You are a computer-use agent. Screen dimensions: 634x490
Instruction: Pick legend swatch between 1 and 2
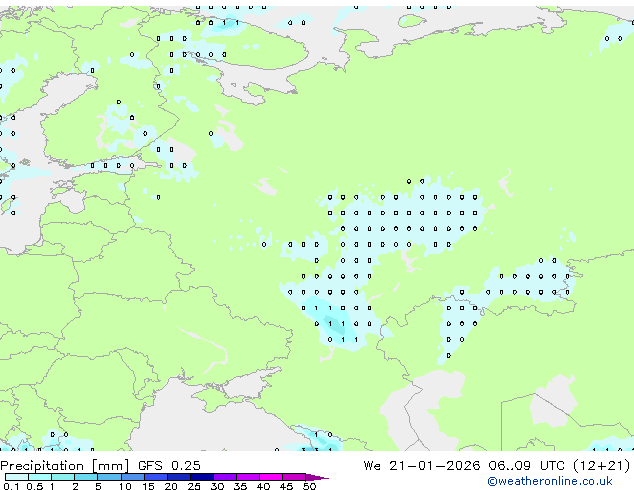pos(63,478)
